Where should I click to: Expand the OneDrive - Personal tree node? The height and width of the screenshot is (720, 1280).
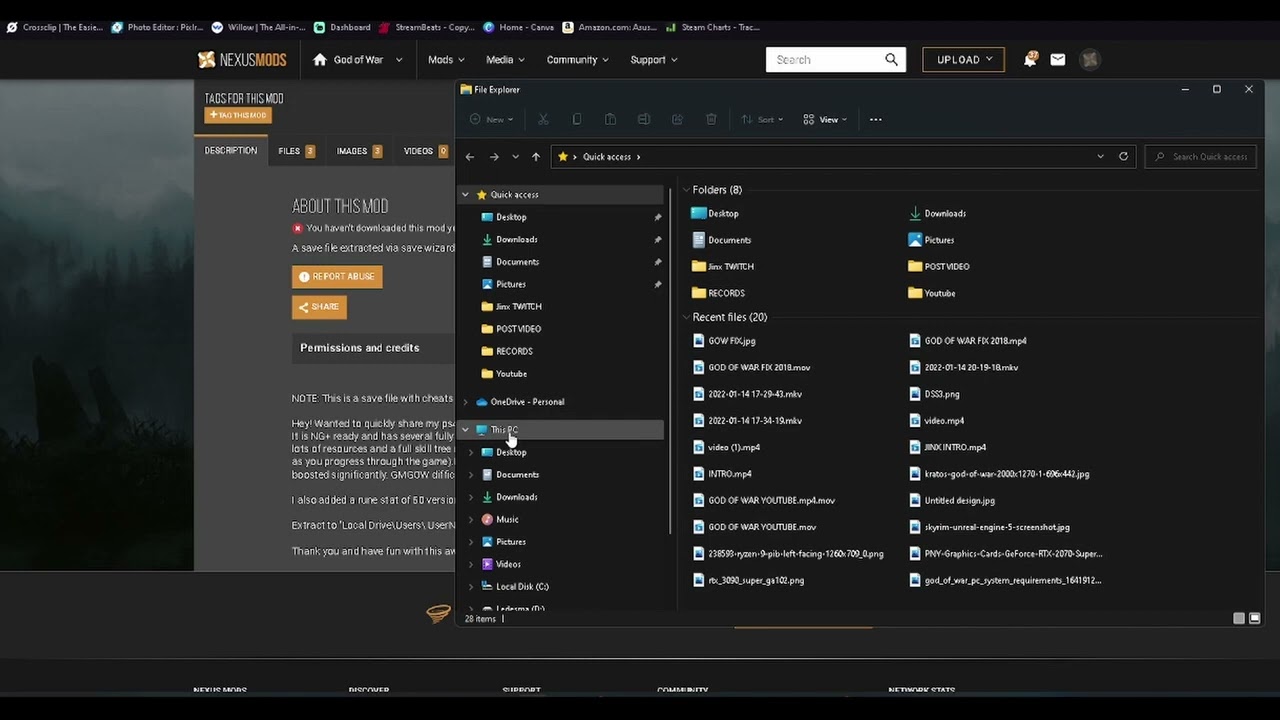(465, 402)
